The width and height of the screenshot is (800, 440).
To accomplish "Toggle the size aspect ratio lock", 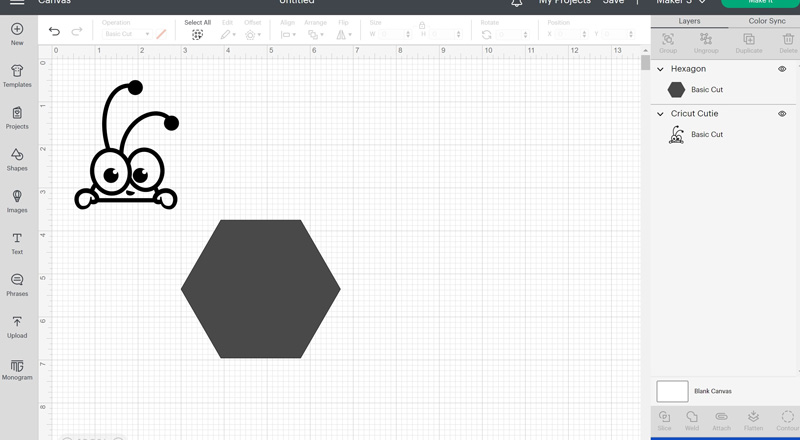I will coord(422,25).
